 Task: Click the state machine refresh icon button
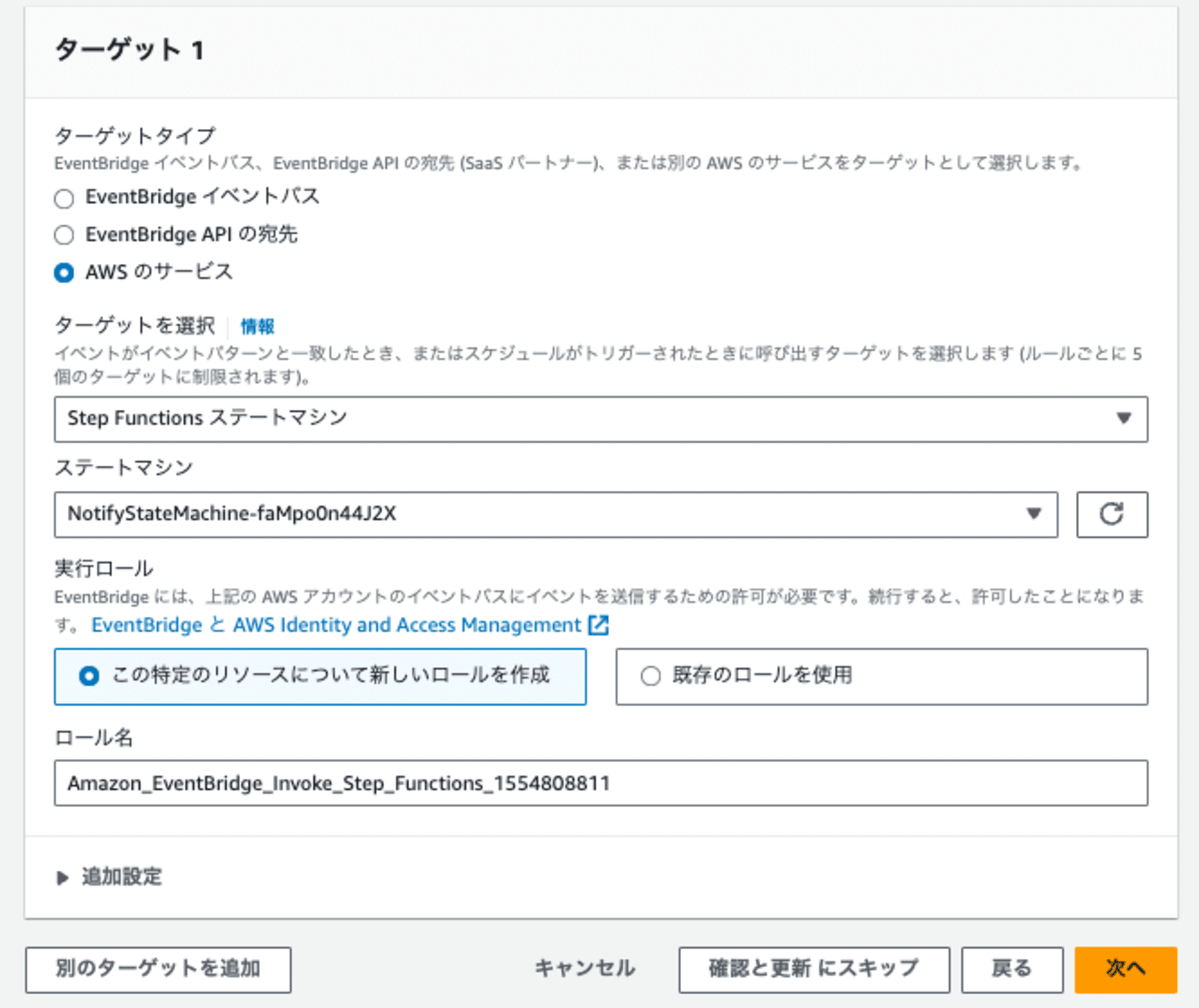1112,514
